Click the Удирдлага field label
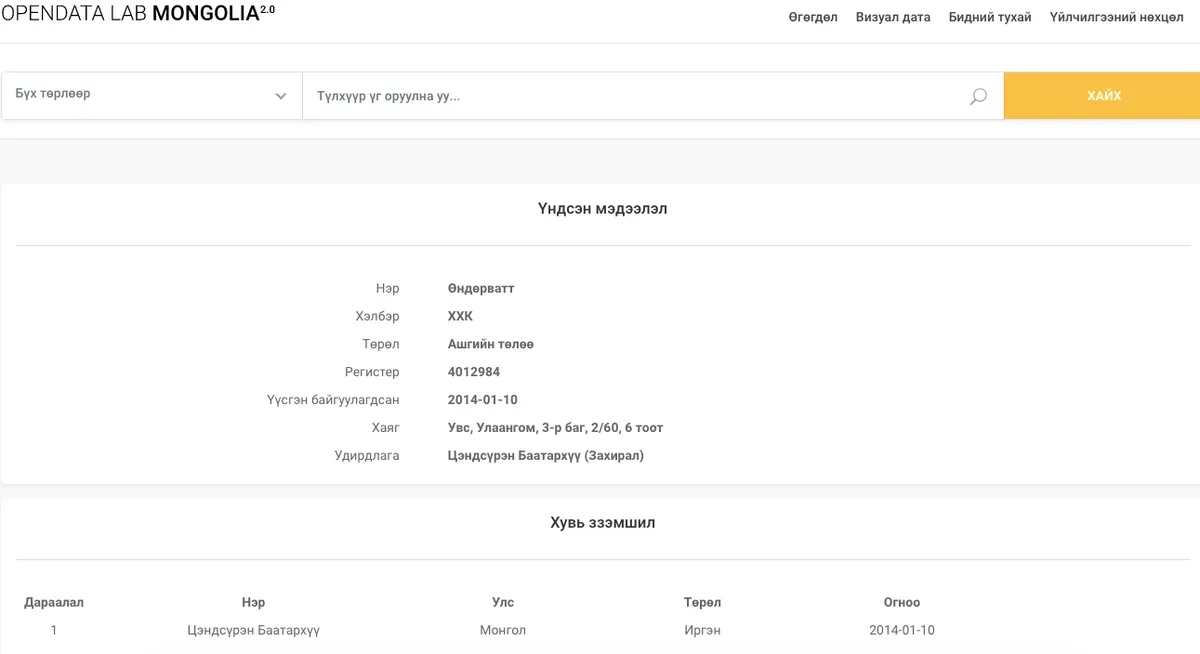This screenshot has width=1200, height=654. point(367,456)
